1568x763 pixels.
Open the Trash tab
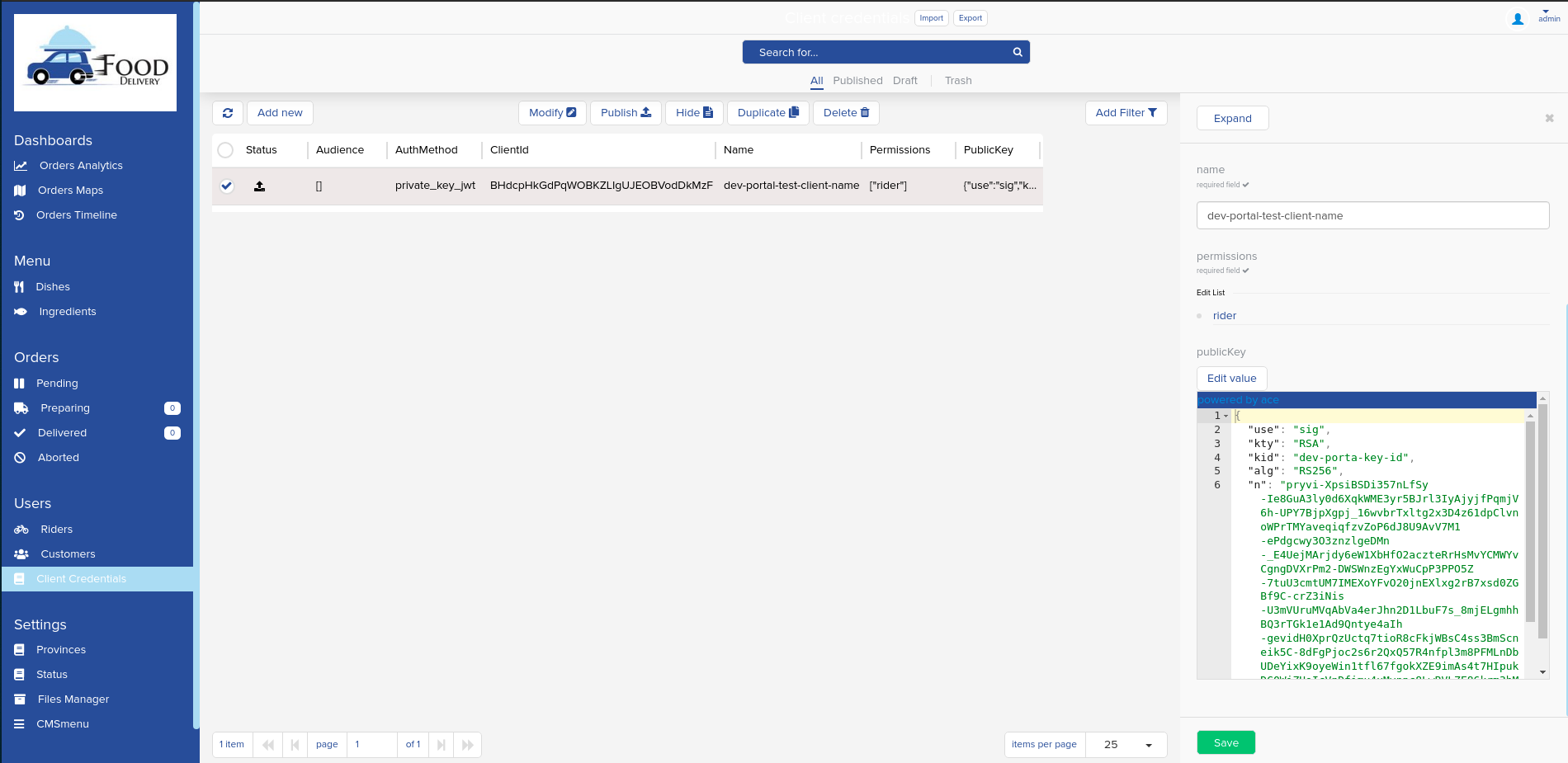(x=957, y=80)
